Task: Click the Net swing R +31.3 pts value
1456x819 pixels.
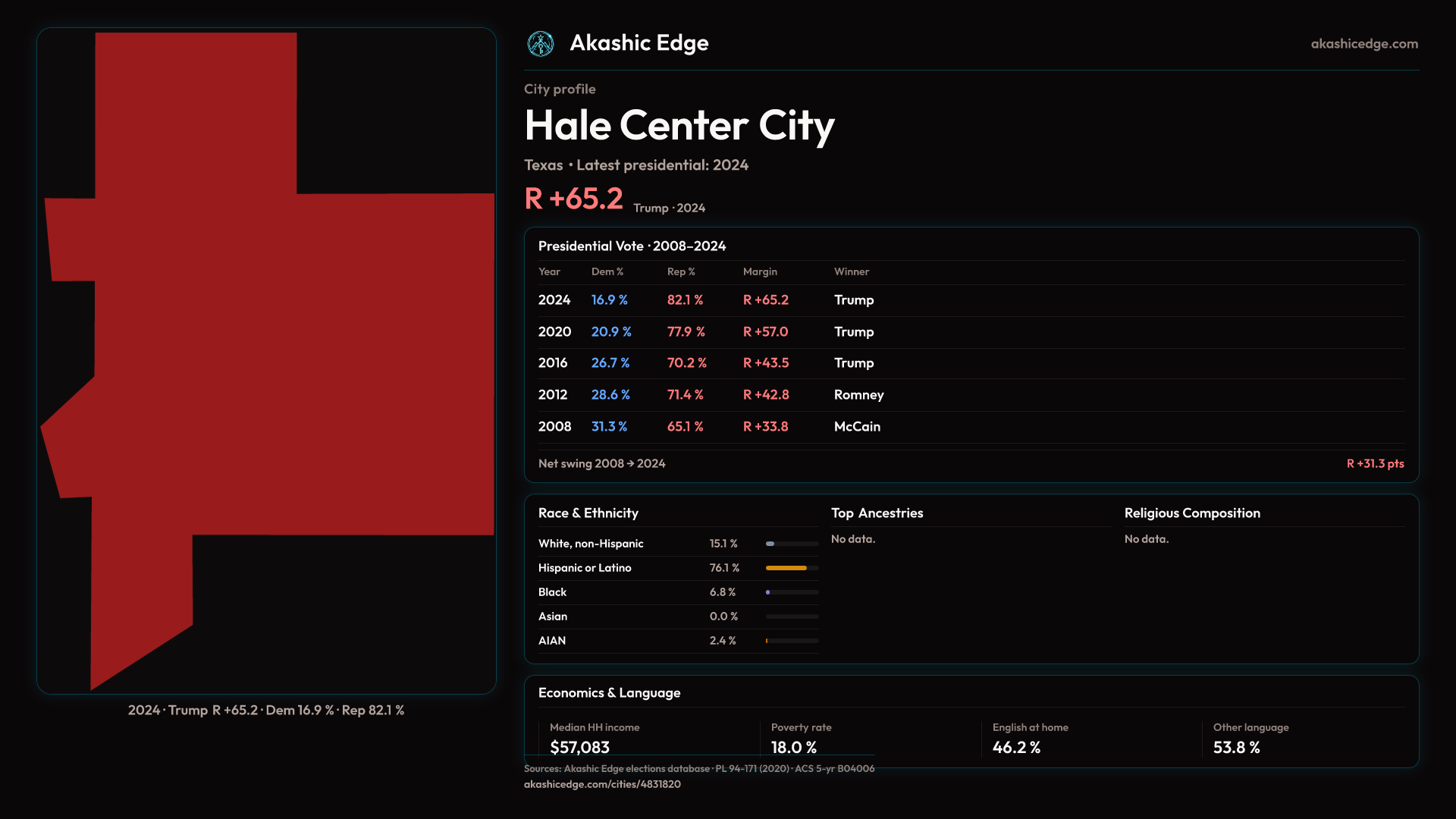Action: [1374, 464]
